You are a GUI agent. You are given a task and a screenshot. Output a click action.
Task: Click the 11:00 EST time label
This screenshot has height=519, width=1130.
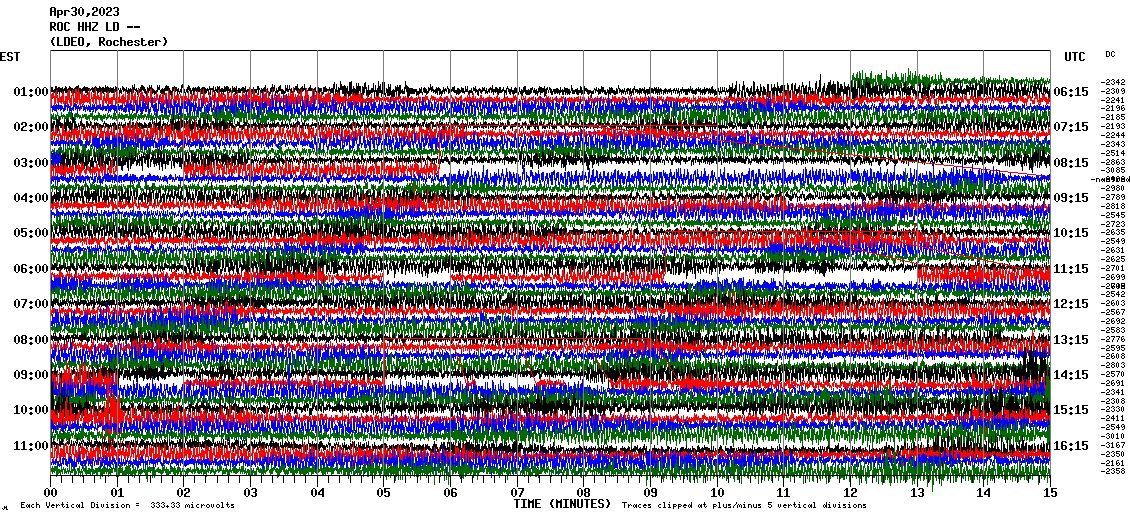(31, 445)
